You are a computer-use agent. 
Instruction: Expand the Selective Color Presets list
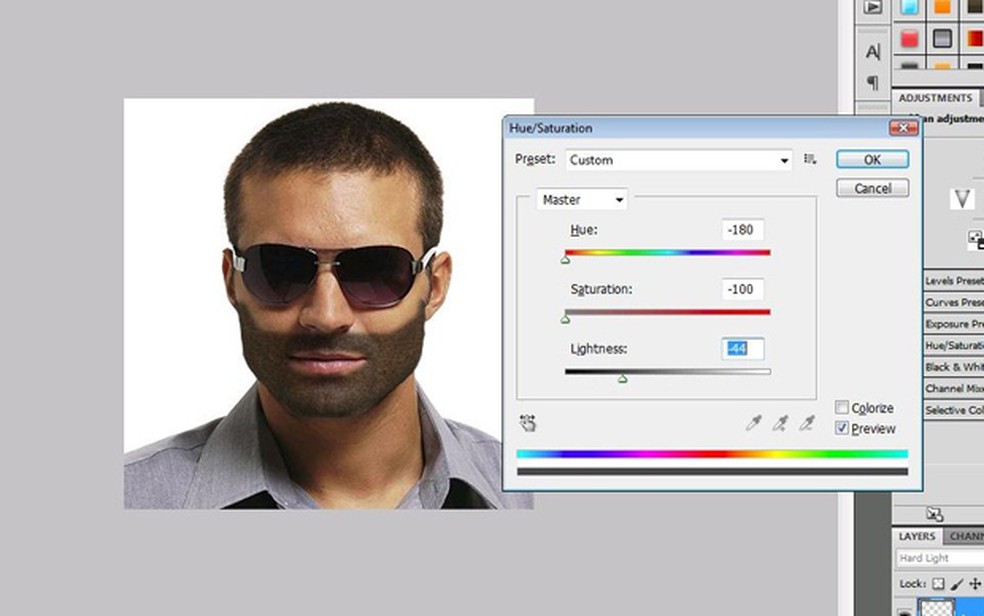coord(954,410)
